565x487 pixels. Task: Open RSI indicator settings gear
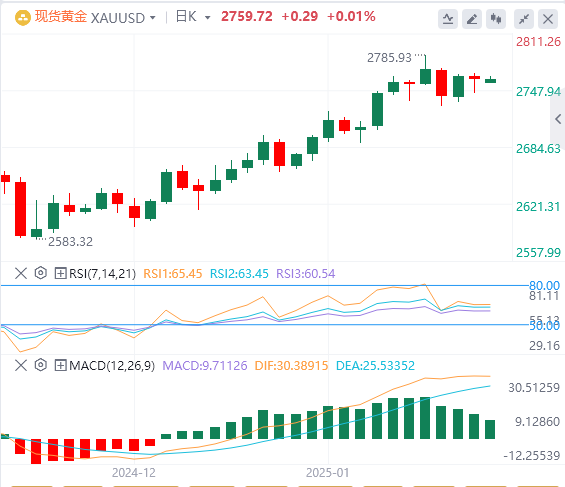point(41,273)
